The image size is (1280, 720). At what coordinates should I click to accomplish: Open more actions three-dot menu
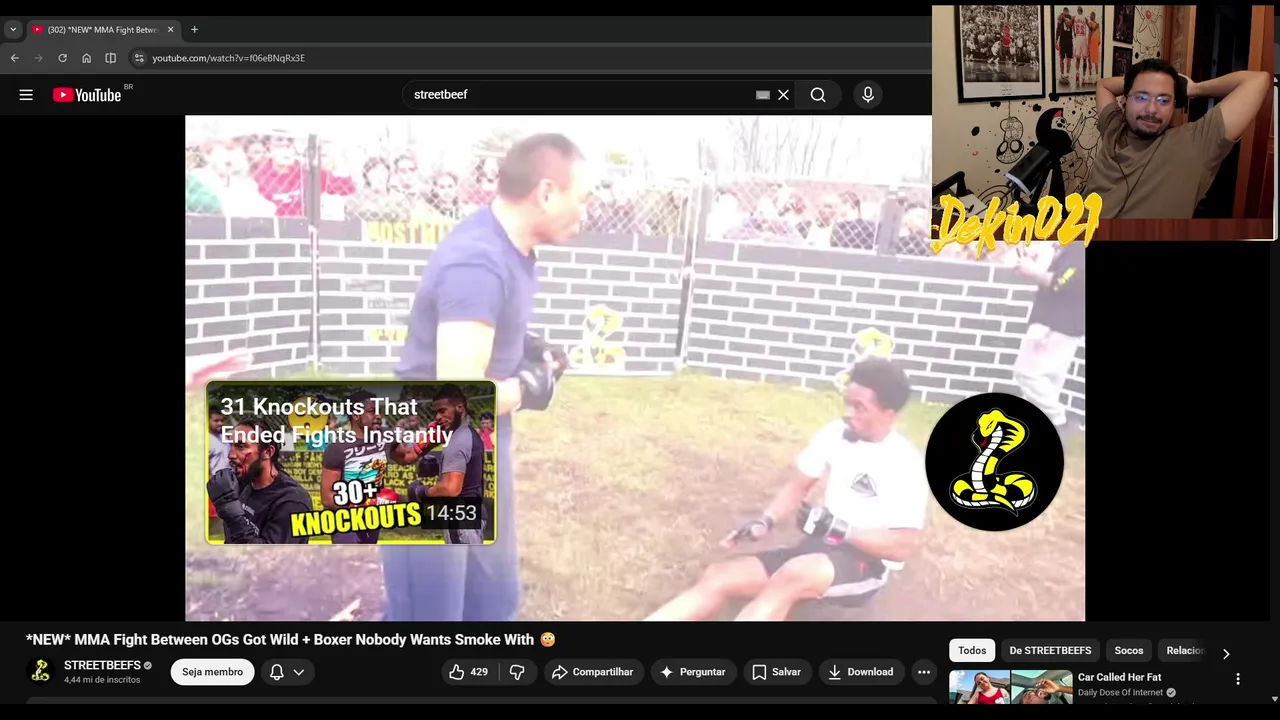[924, 672]
